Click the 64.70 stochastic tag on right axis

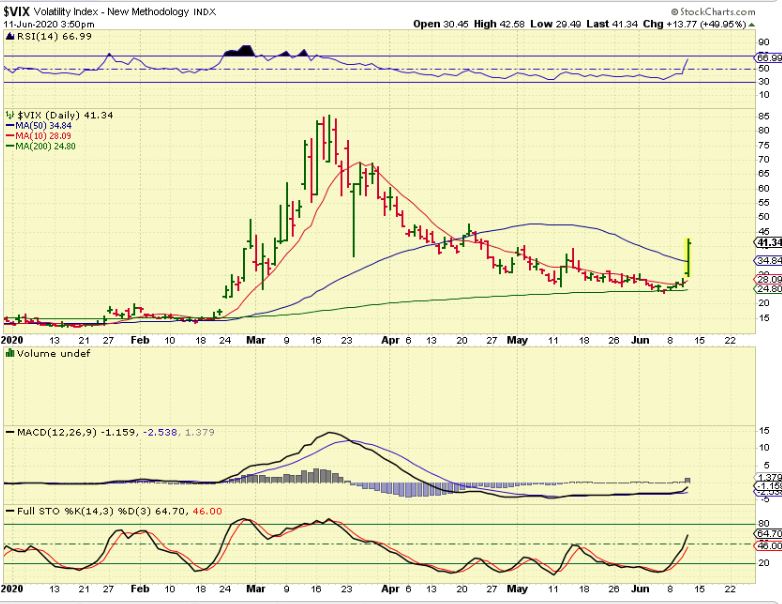769,534
